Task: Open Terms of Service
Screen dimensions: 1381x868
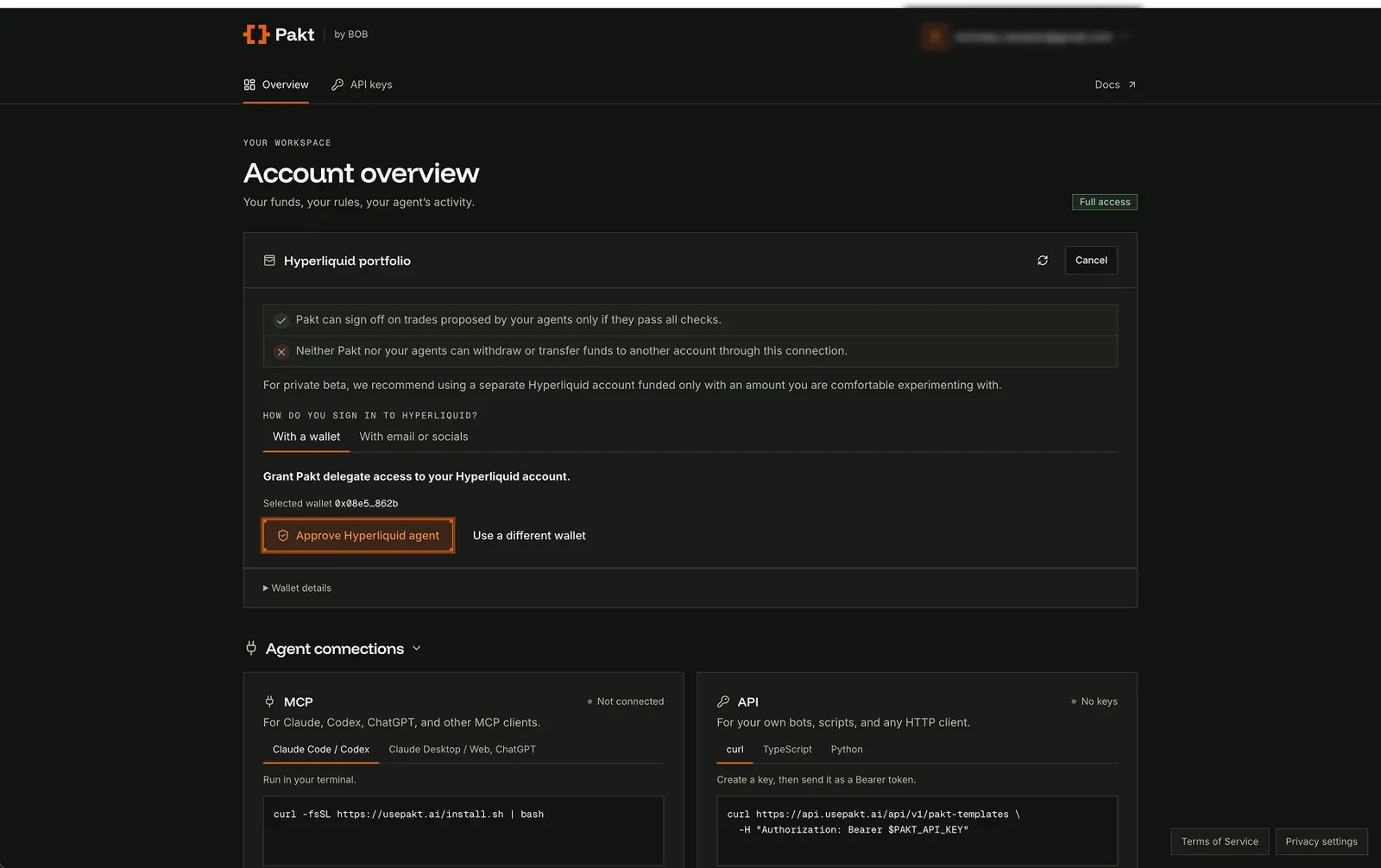Action: [x=1220, y=841]
